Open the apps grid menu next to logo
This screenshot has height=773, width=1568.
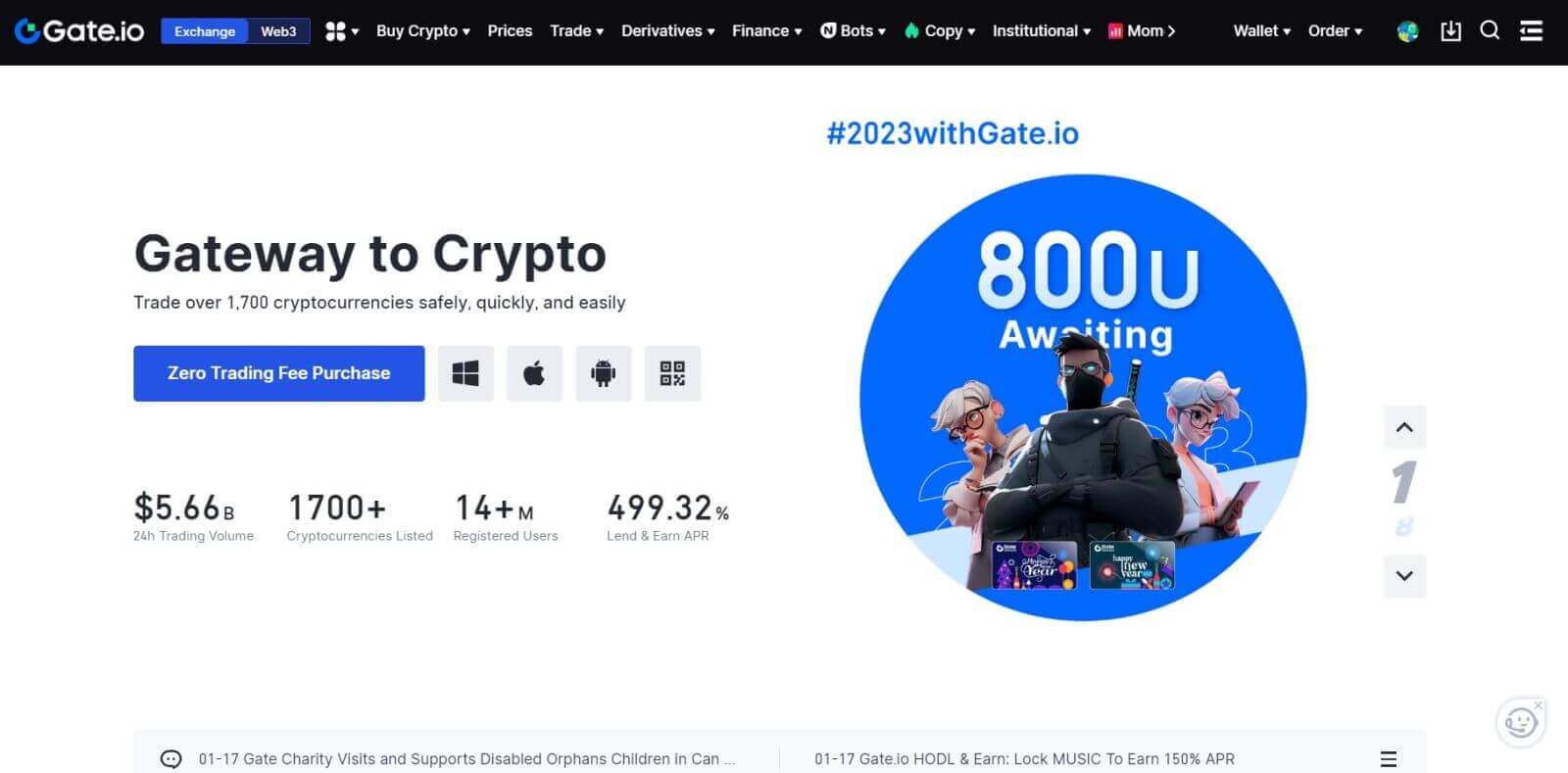(x=338, y=30)
